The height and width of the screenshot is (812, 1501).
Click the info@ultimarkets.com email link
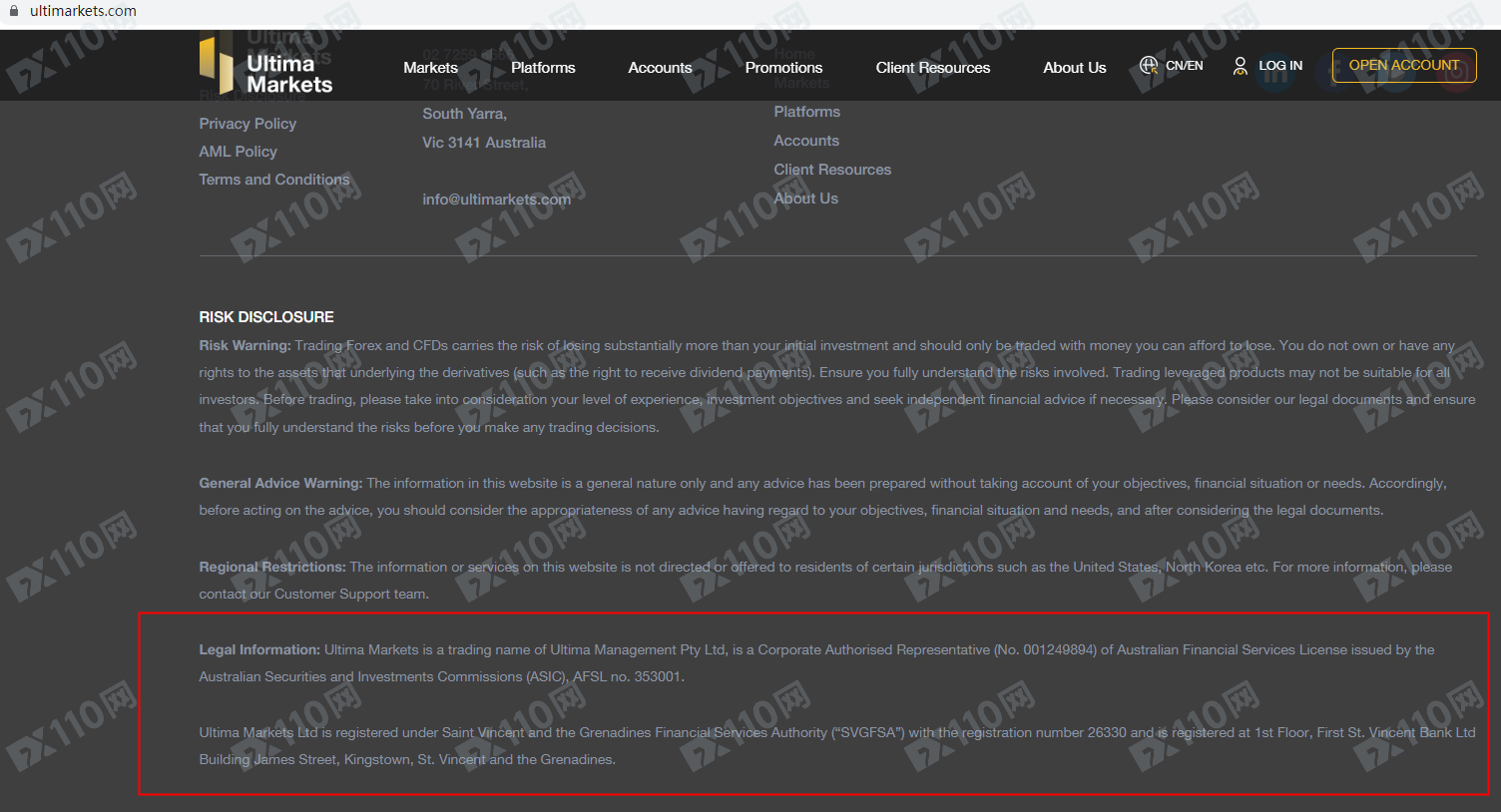pyautogui.click(x=496, y=200)
